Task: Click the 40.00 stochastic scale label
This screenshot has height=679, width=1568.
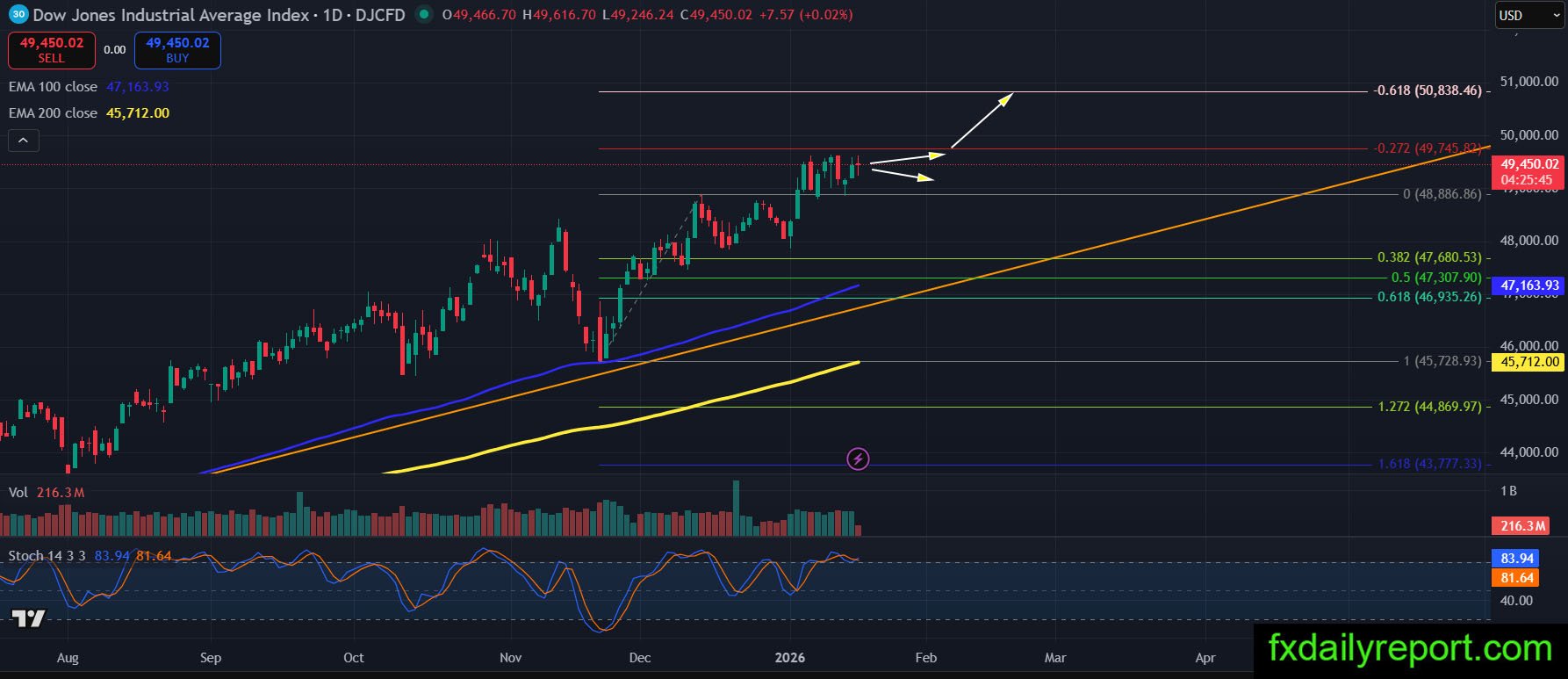Action: pos(1517,601)
